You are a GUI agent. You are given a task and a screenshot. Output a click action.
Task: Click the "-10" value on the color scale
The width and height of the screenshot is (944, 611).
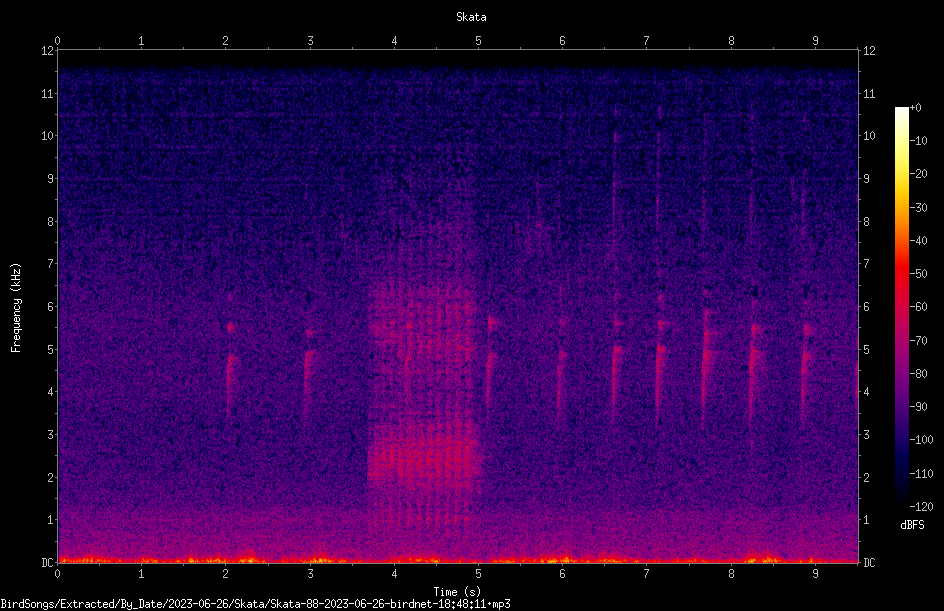coord(918,141)
